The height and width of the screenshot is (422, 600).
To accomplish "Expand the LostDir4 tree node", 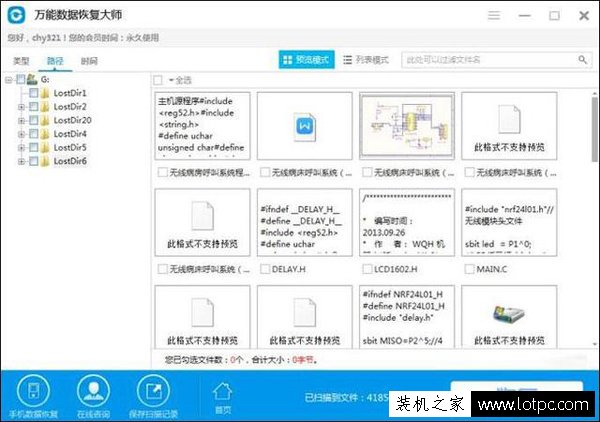I will click(x=21, y=134).
